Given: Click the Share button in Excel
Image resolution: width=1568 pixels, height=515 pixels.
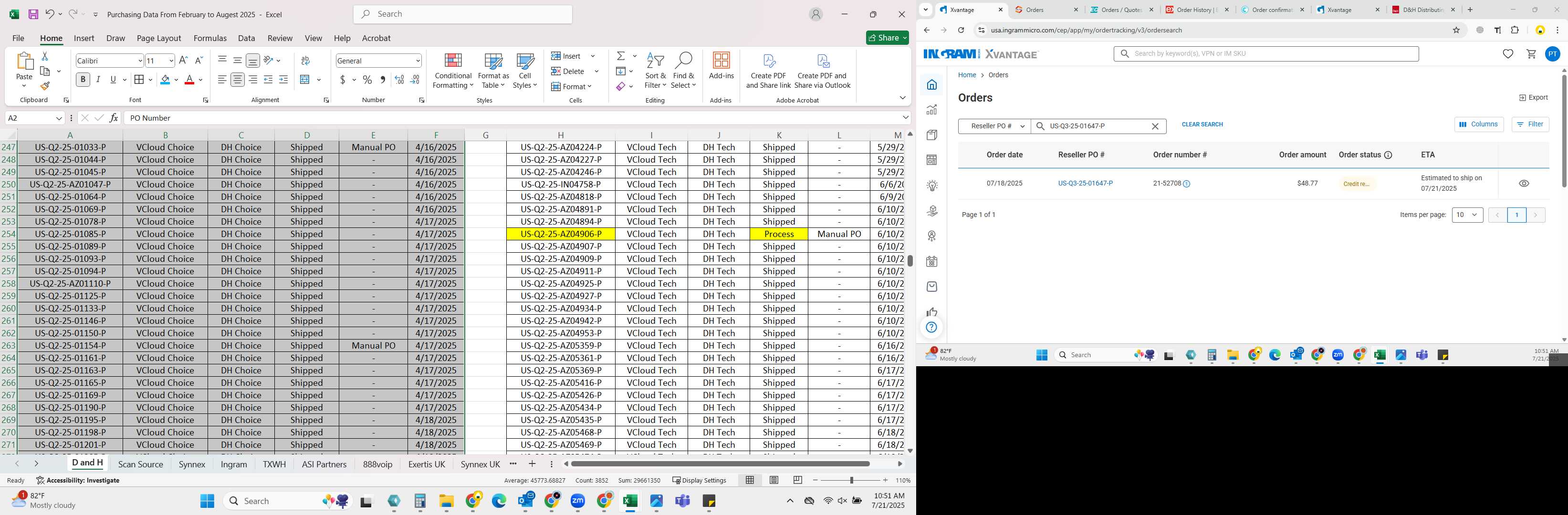Looking at the screenshot, I should [888, 38].
